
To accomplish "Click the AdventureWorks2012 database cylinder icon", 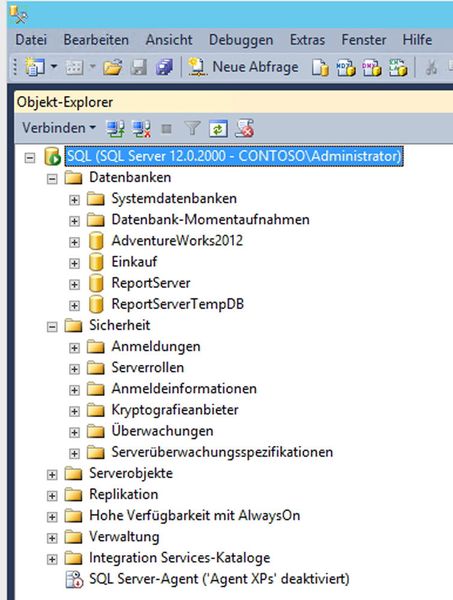I will [96, 241].
